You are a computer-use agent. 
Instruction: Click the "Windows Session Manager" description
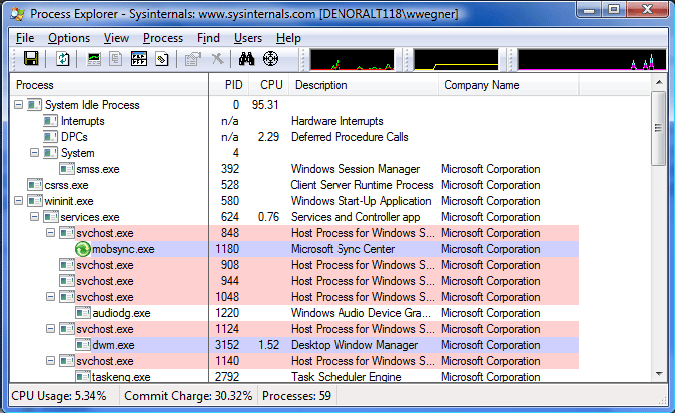coord(355,169)
